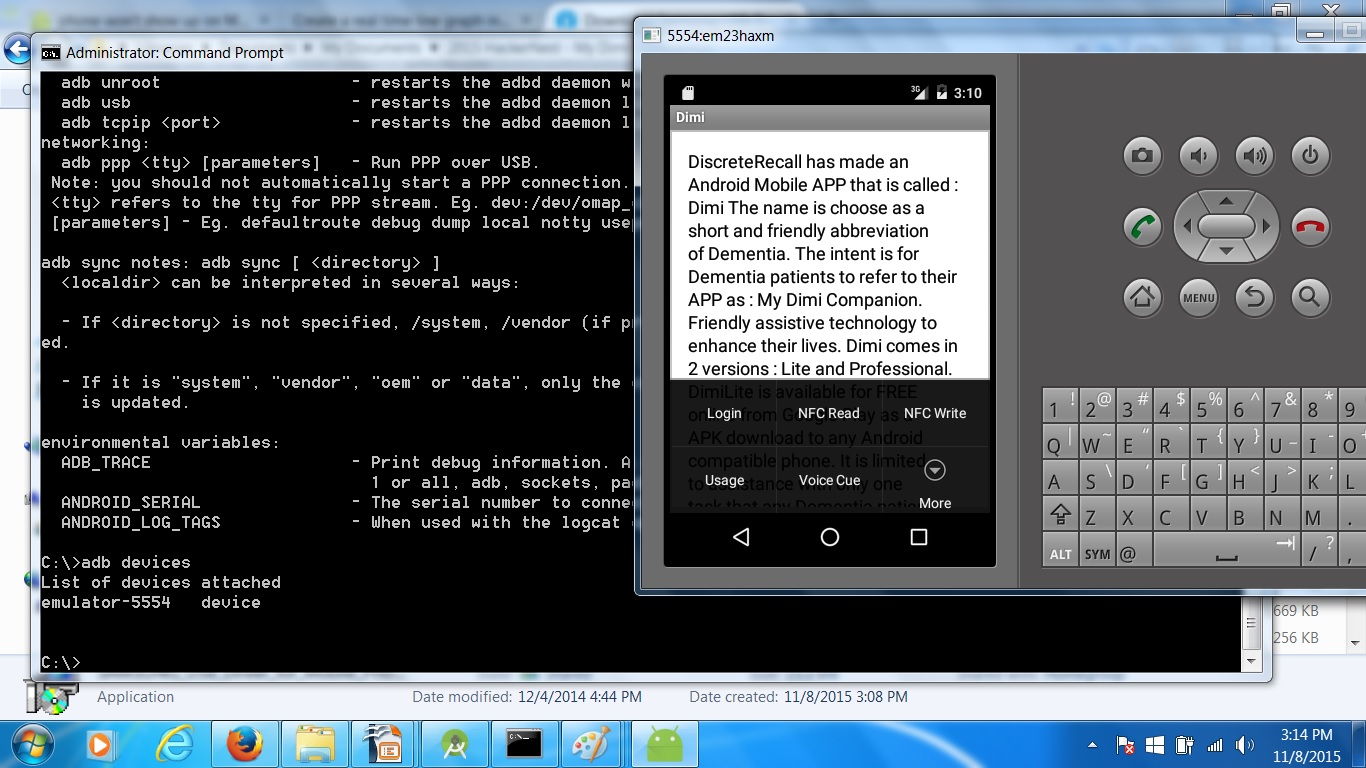The height and width of the screenshot is (768, 1366).
Task: Click the emulator search magnifier button
Action: [x=1309, y=297]
